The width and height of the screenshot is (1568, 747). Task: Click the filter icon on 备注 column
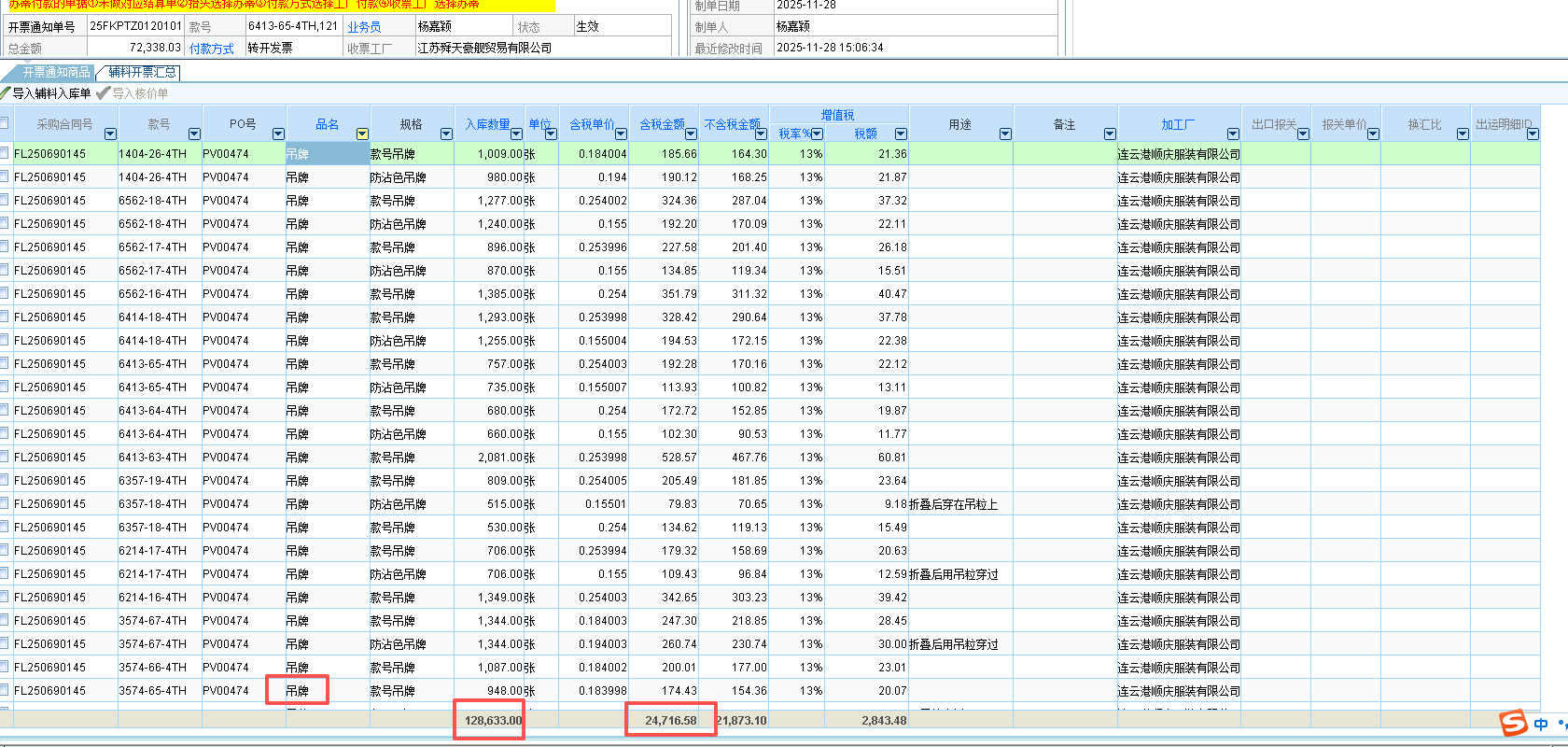point(1110,134)
